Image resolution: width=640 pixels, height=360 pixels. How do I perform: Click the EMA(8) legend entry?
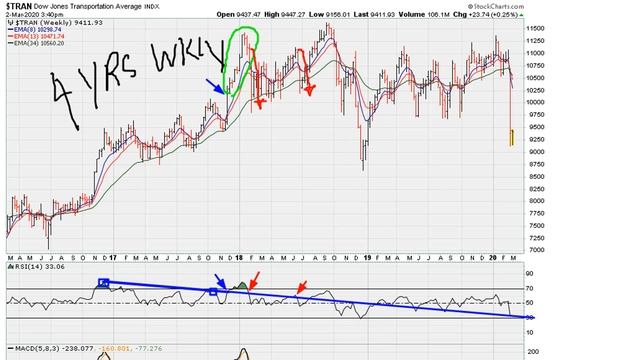coord(35,30)
